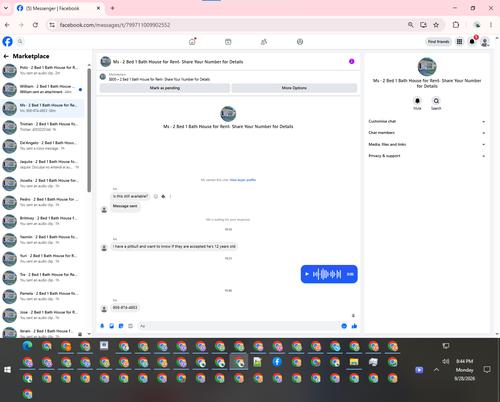
Task: Expand the Customise chat section
Action: pyautogui.click(x=426, y=121)
